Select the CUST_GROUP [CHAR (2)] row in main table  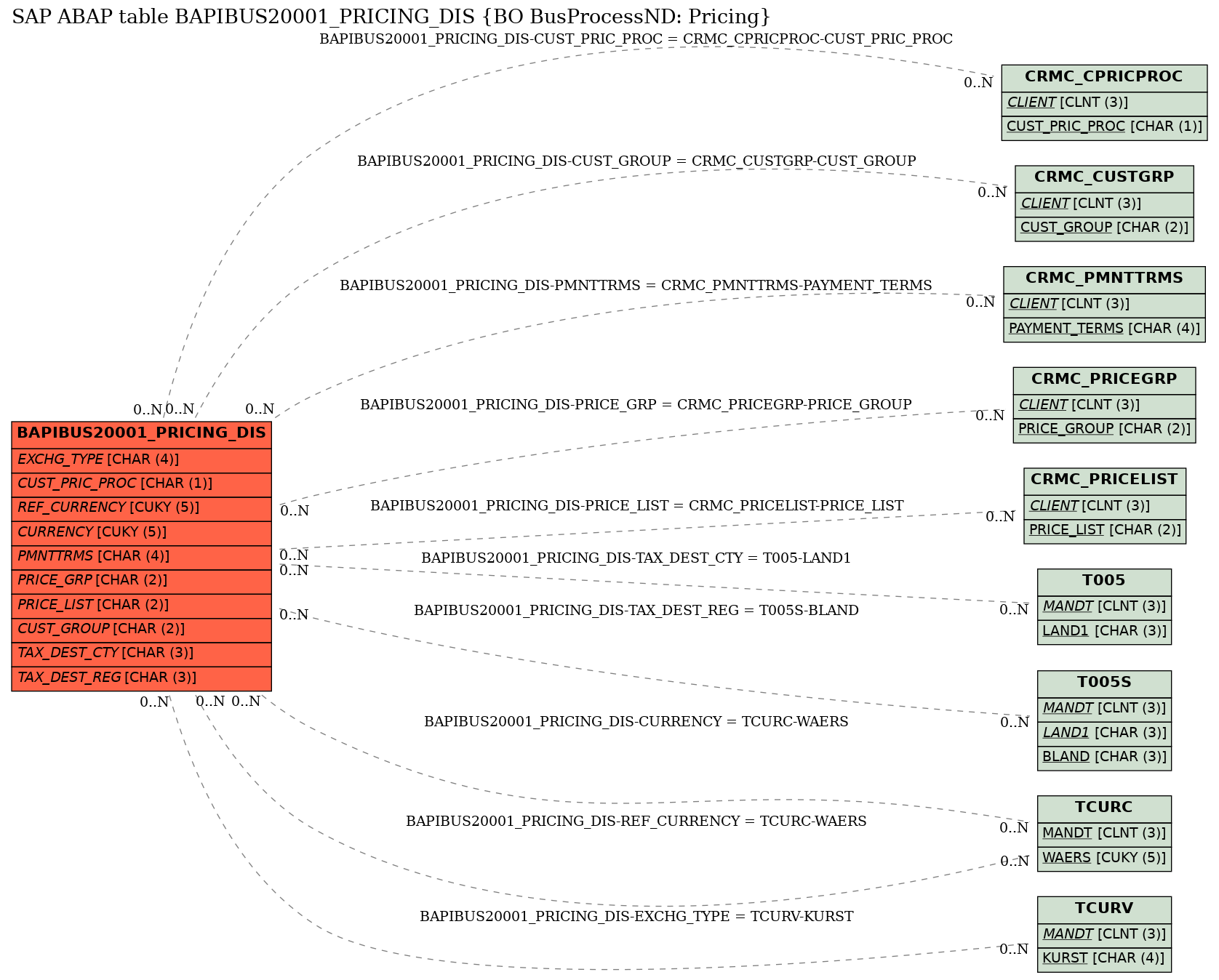pos(141,630)
